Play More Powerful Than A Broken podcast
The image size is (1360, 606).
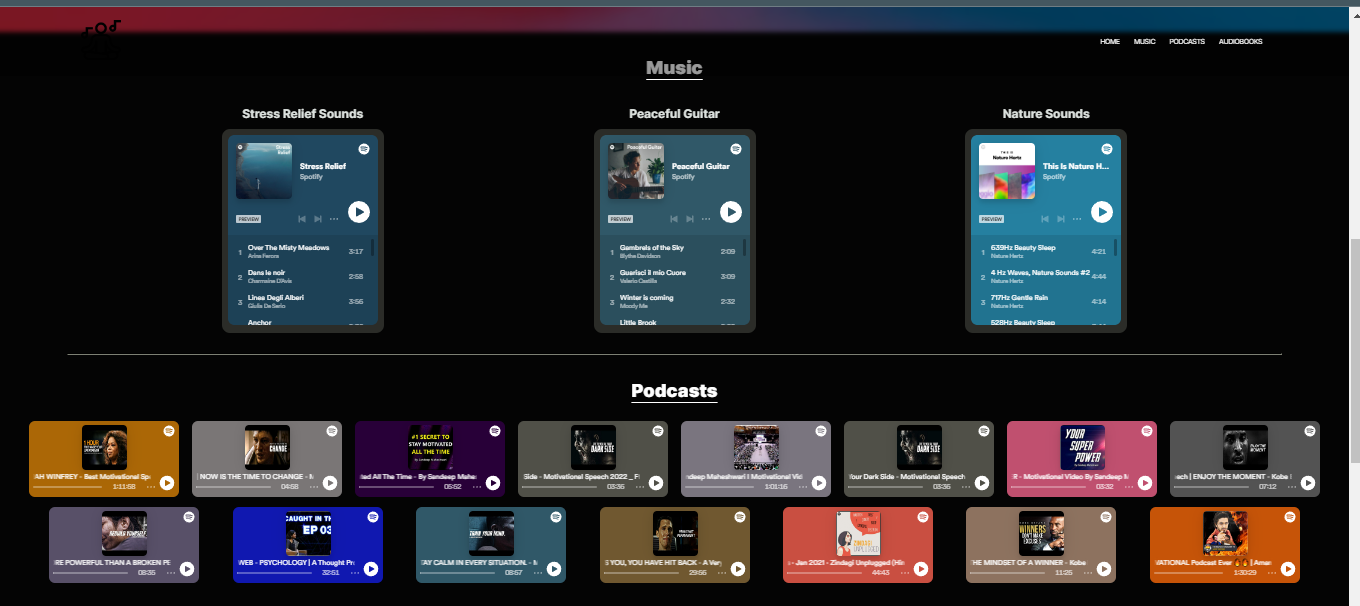coord(187,569)
